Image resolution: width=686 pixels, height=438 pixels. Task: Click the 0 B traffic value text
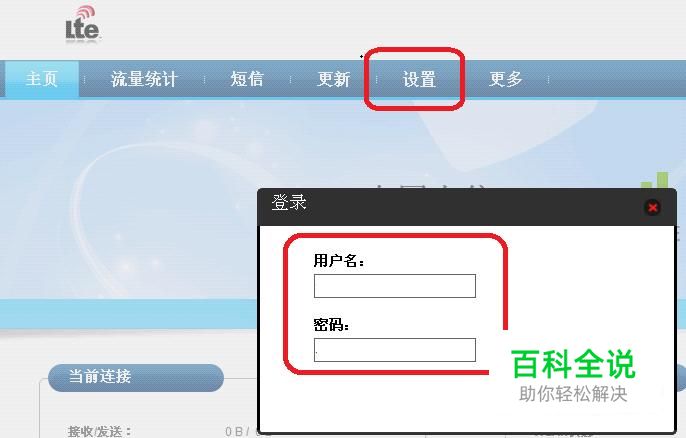pyautogui.click(x=234, y=431)
